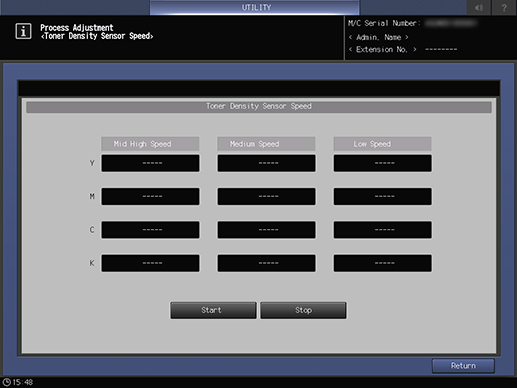Select M value under Low Speed
This screenshot has height=388, width=517.
(x=383, y=196)
